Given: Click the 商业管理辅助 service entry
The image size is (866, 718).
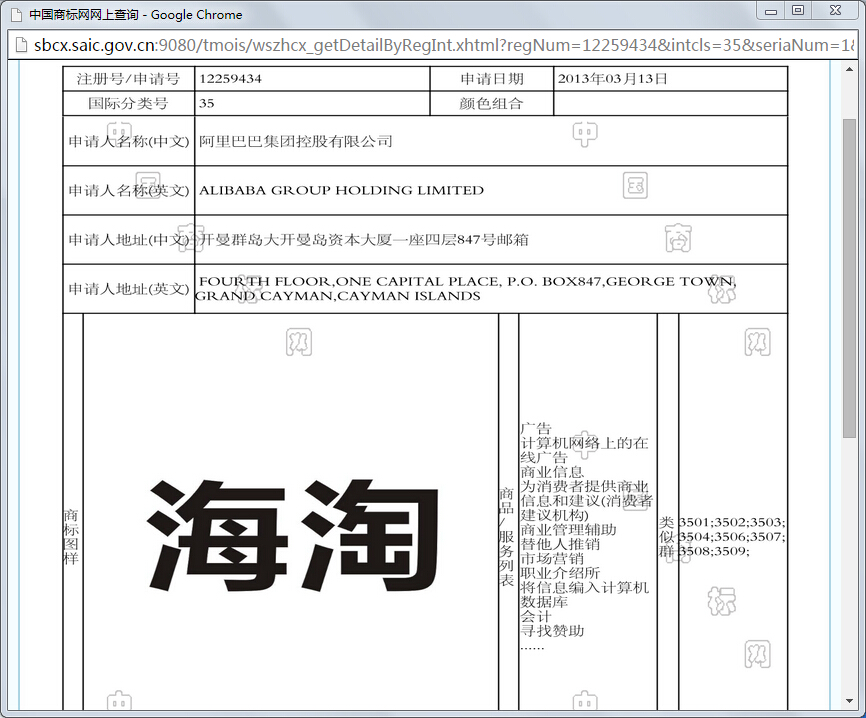Looking at the screenshot, I should 568,530.
